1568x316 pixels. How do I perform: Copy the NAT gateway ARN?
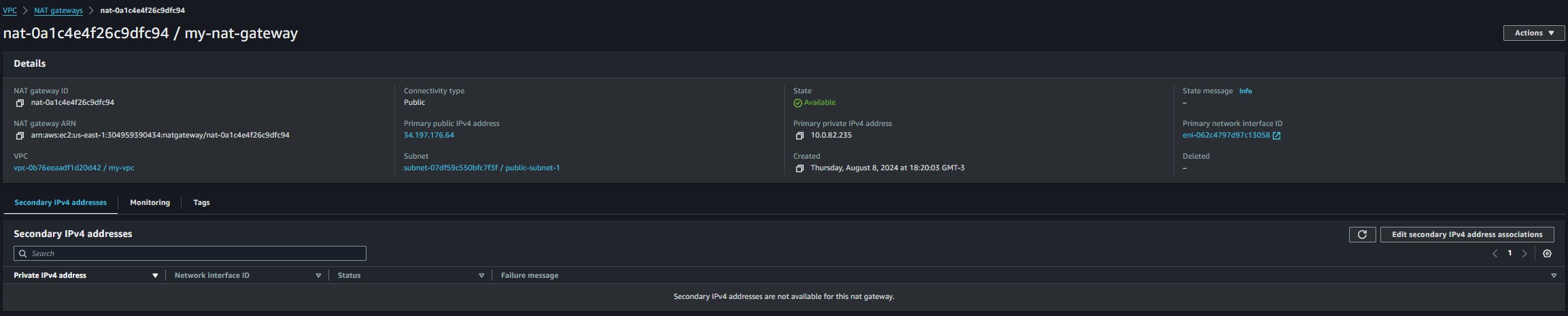[x=20, y=136]
